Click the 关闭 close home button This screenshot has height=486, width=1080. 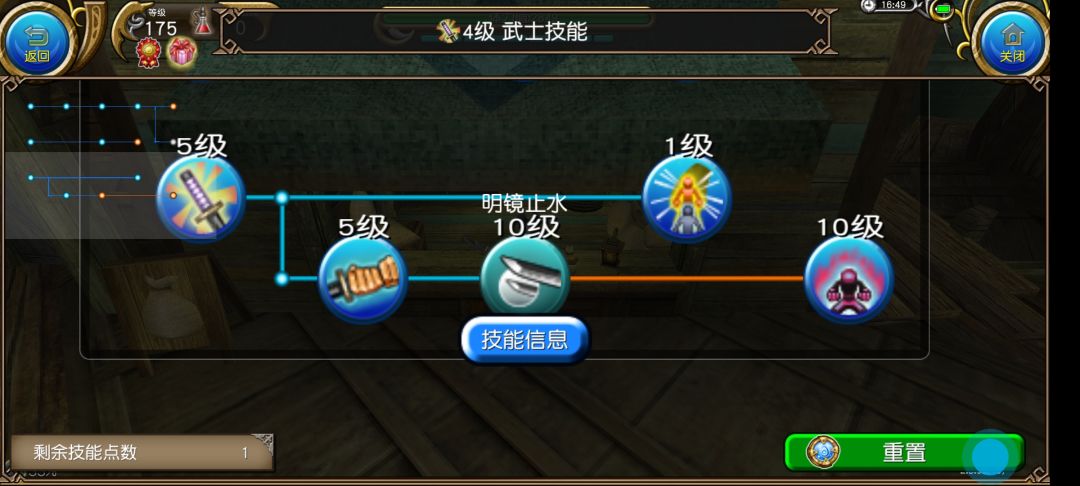[1012, 40]
